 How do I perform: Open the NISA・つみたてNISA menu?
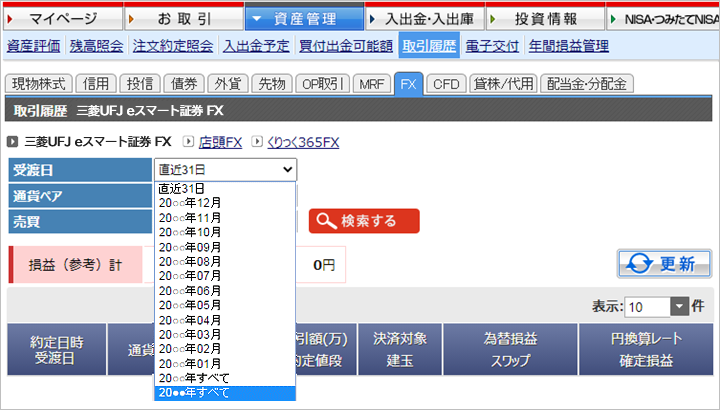pyautogui.click(x=664, y=19)
